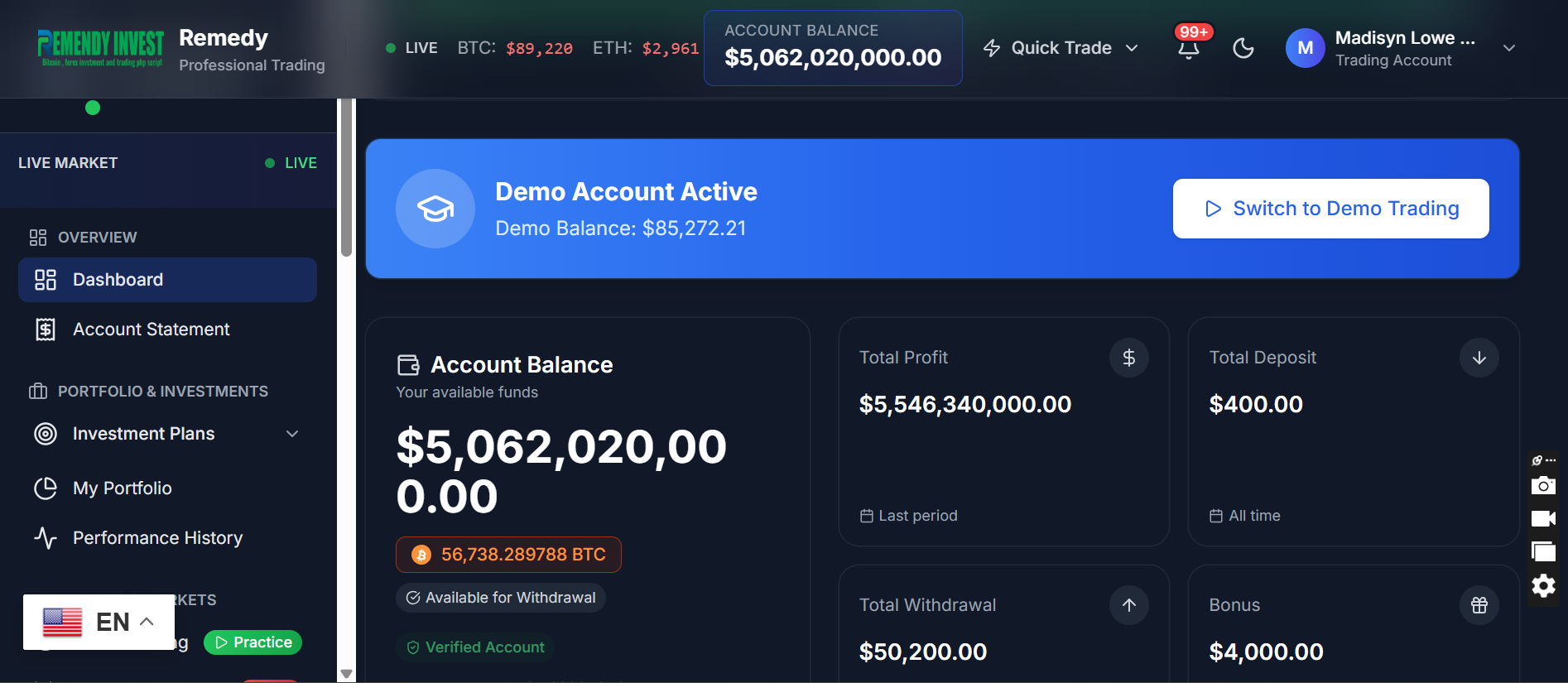
Task: Open the Bonus gift icon
Action: coord(1479,605)
